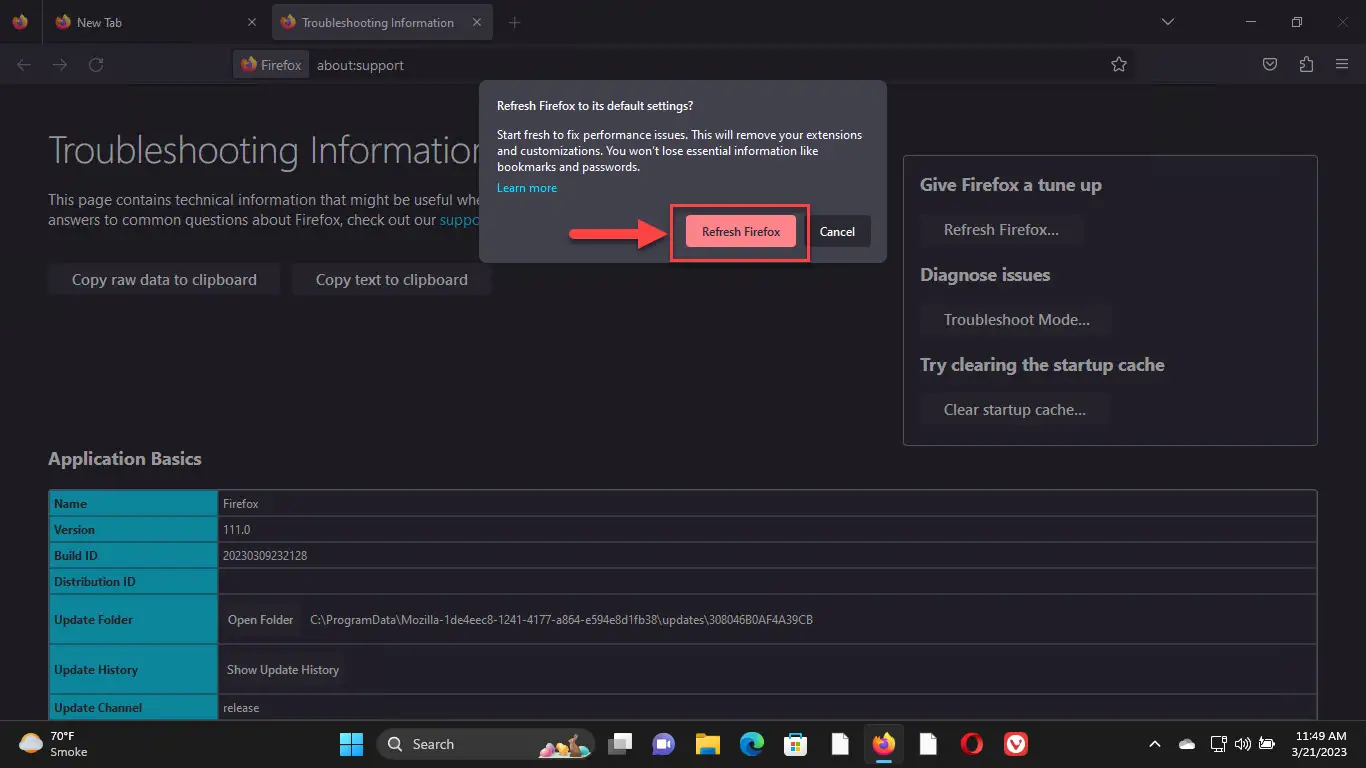
Task: Open Firefox View from the tab bar
Action: [20, 22]
